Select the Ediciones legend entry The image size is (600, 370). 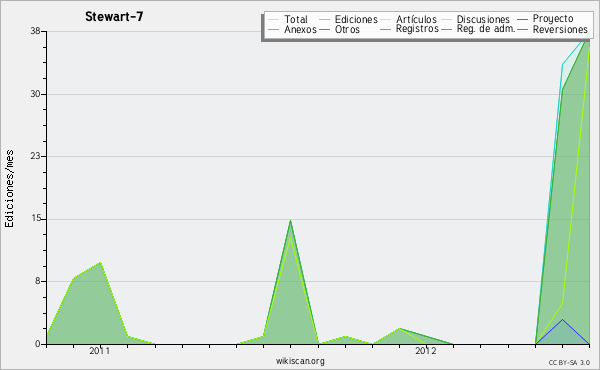[x=348, y=19]
